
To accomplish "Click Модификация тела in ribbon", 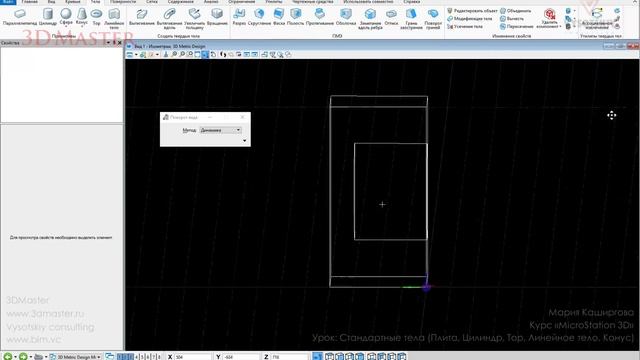I will [x=469, y=18].
